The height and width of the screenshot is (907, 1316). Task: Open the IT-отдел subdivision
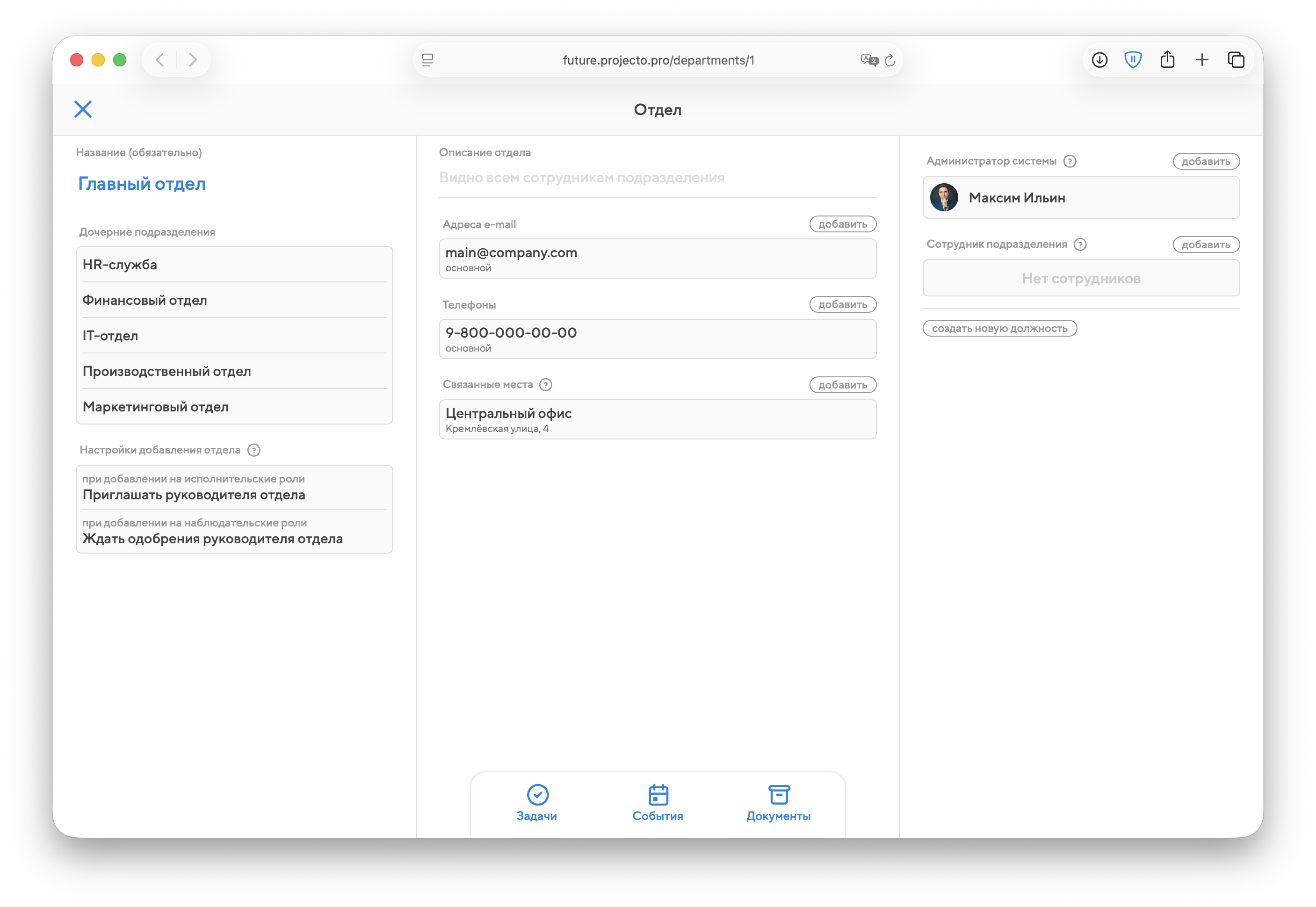tap(234, 336)
